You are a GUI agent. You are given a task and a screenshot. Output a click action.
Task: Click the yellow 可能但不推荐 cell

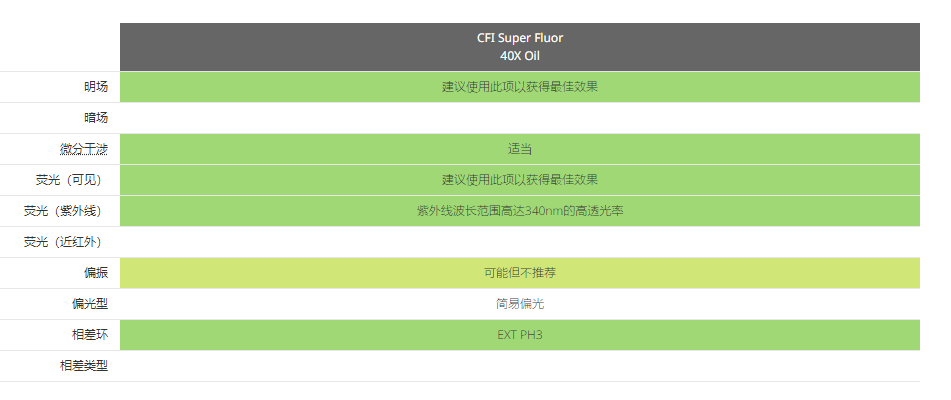coord(519,273)
